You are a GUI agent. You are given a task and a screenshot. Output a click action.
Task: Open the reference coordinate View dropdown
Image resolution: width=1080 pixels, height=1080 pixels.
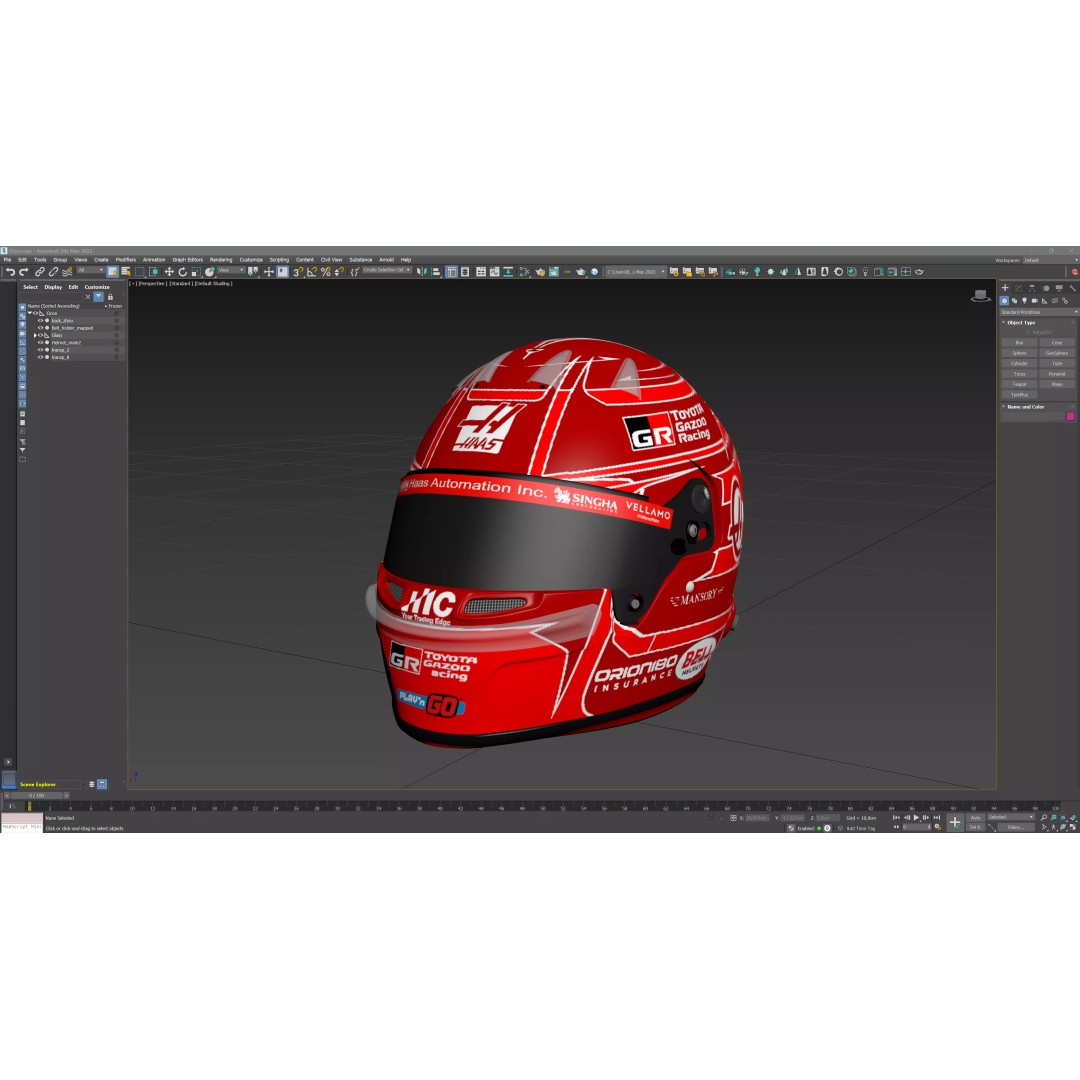(x=231, y=271)
